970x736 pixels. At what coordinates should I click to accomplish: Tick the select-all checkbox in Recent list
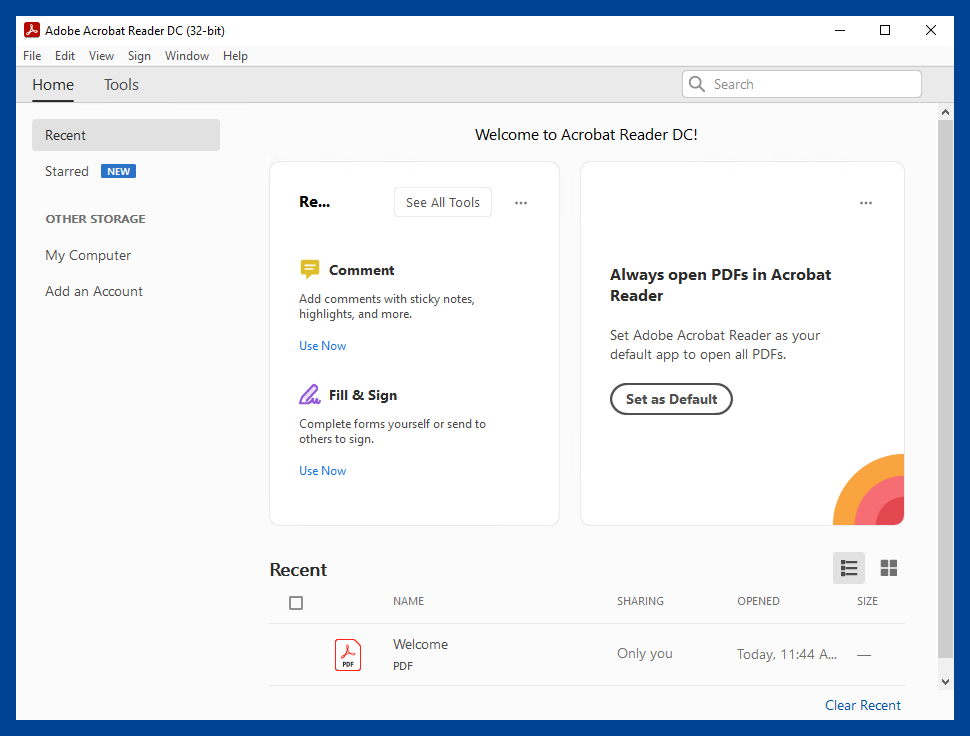click(x=296, y=602)
